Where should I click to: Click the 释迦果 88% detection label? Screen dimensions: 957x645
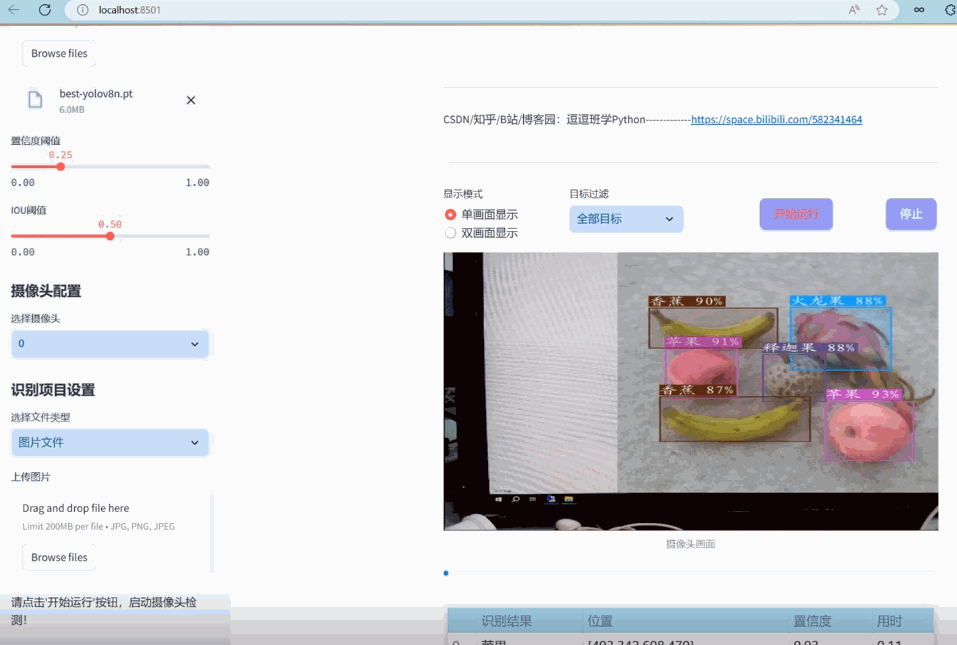click(809, 348)
